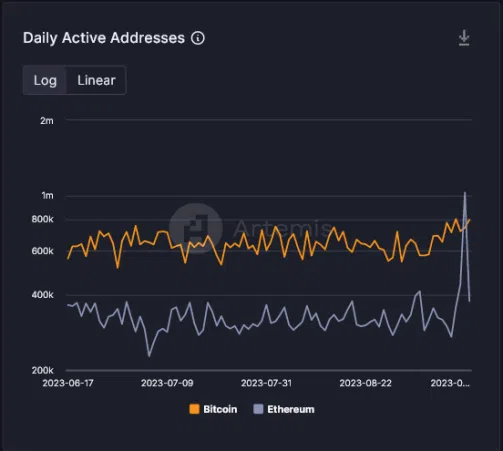Click the 200k y-axis label
The image size is (503, 451).
[x=42, y=370]
